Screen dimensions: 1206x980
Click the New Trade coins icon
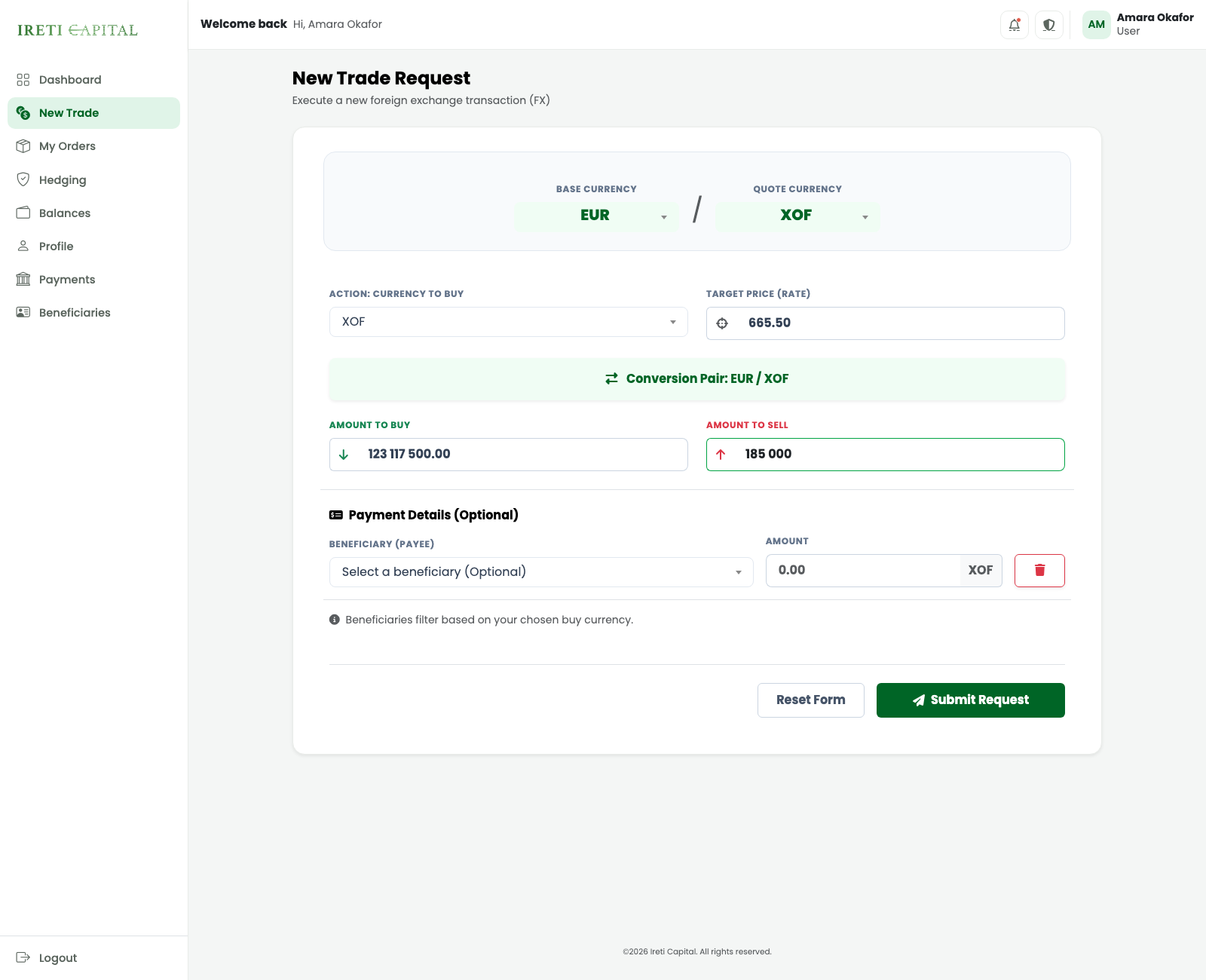pos(23,113)
